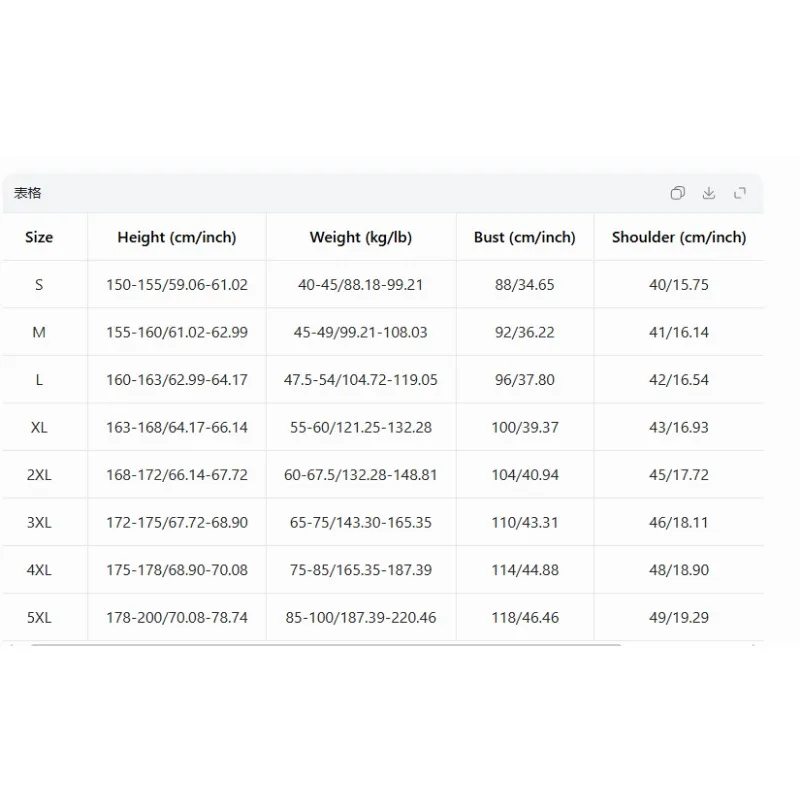Click the L size cell

(39, 380)
